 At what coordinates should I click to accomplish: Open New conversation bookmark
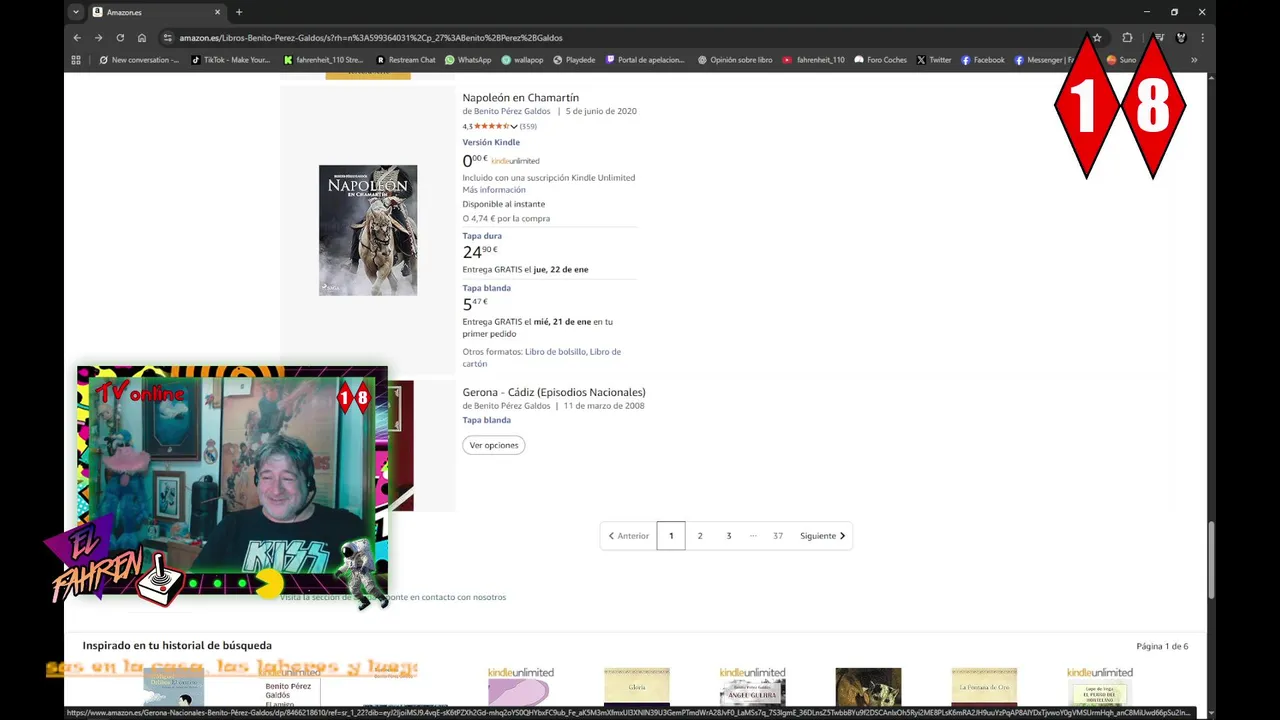coord(139,60)
